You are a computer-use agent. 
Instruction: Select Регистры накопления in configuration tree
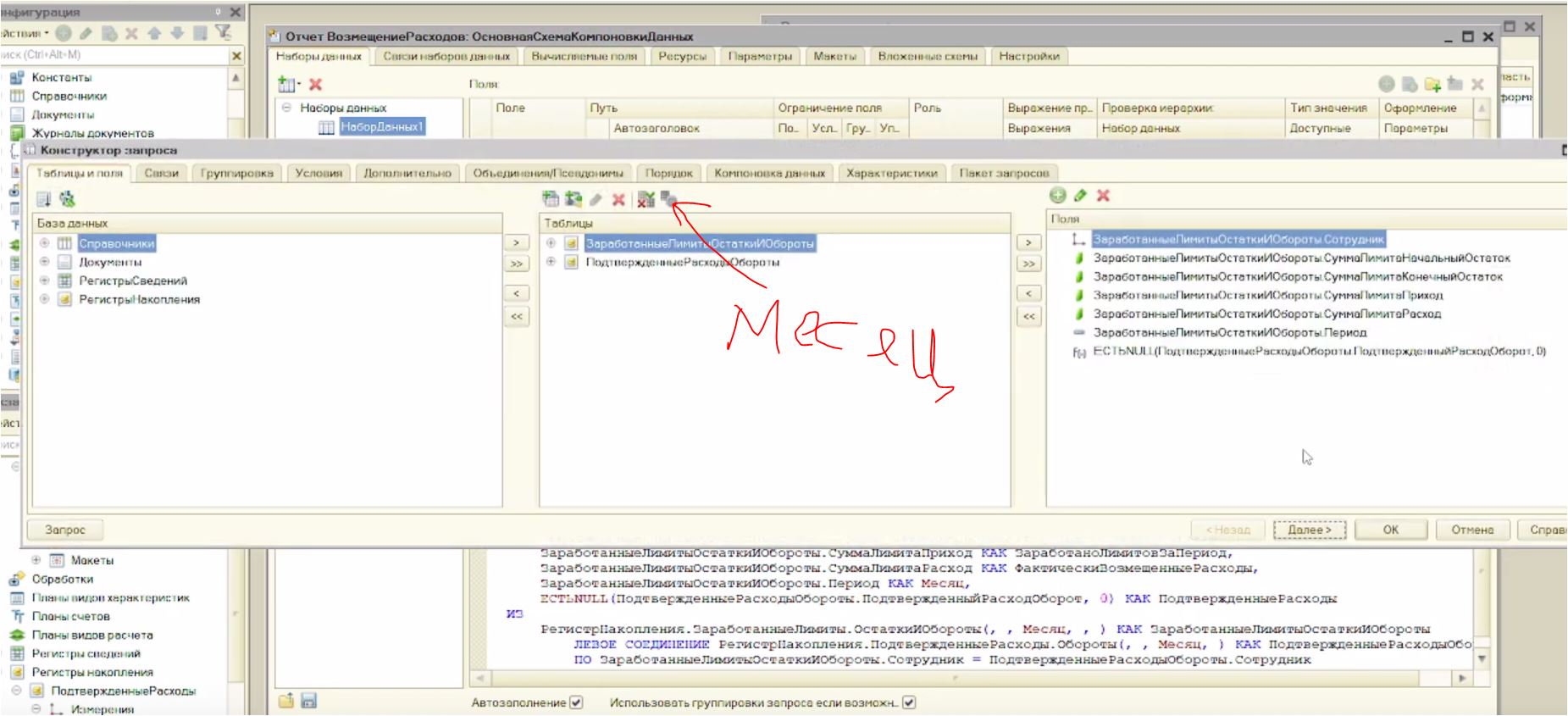pos(92,672)
